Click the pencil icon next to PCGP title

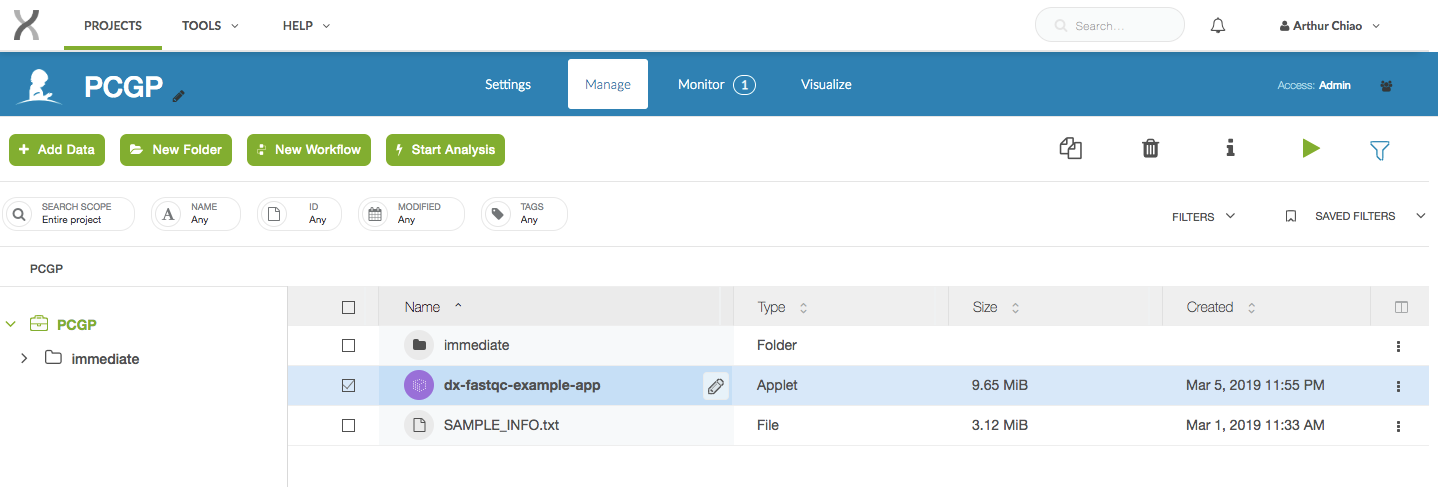point(179,96)
